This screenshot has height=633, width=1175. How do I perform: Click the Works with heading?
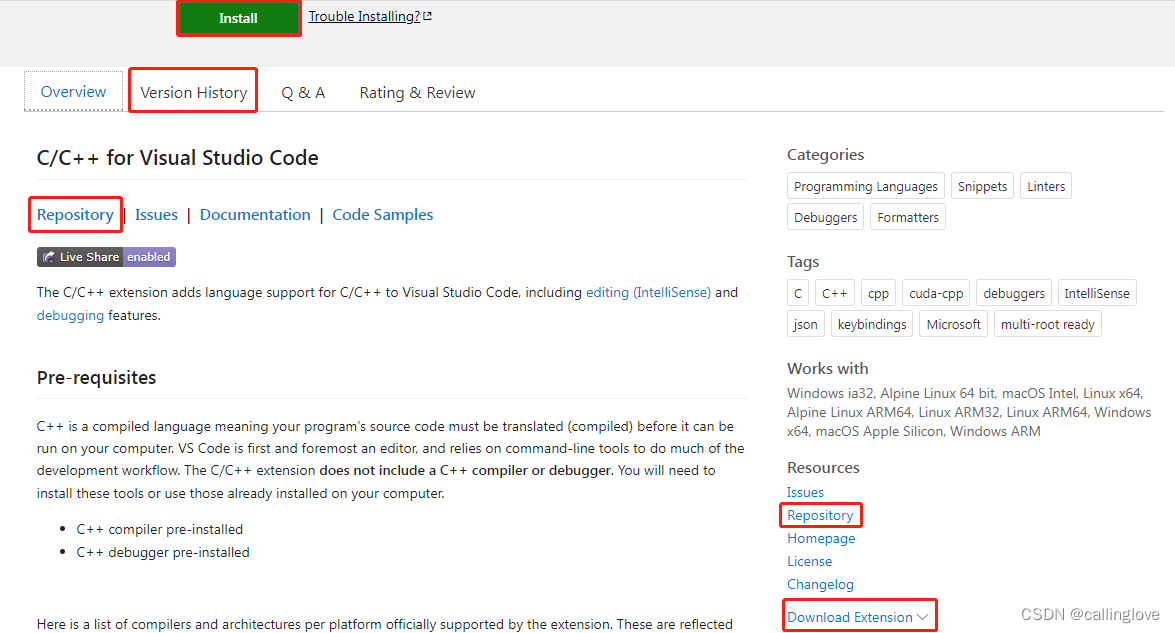[x=827, y=369]
